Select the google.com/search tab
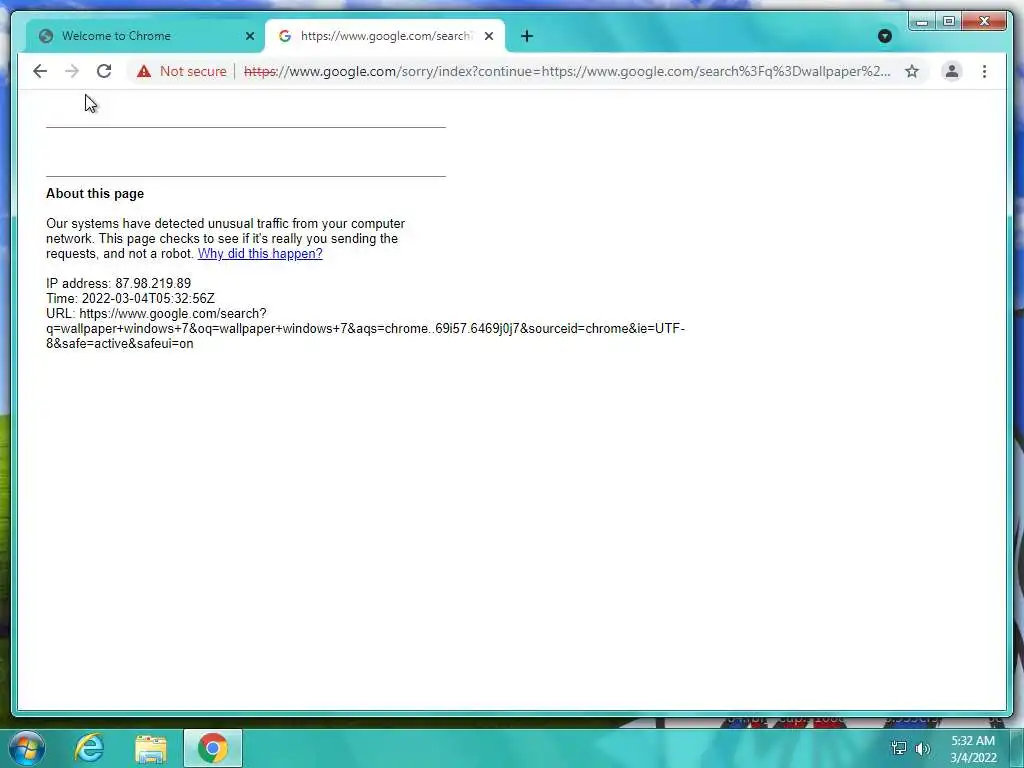The height and width of the screenshot is (768, 1024). click(x=385, y=37)
